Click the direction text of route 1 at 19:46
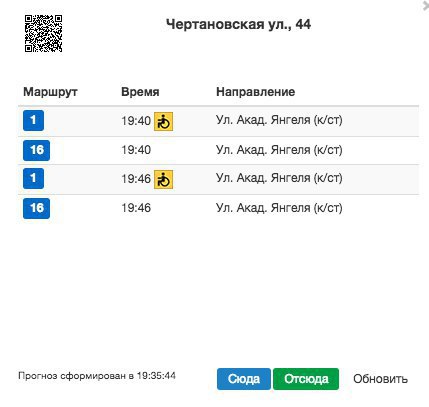 pyautogui.click(x=279, y=178)
